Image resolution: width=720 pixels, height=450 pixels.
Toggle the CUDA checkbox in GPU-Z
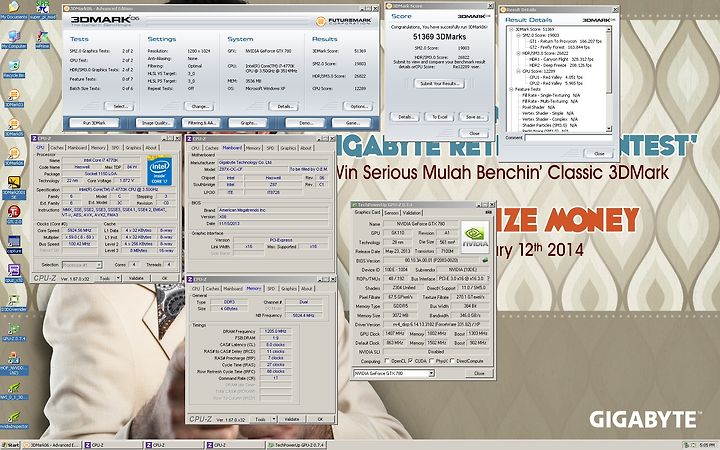(x=411, y=361)
